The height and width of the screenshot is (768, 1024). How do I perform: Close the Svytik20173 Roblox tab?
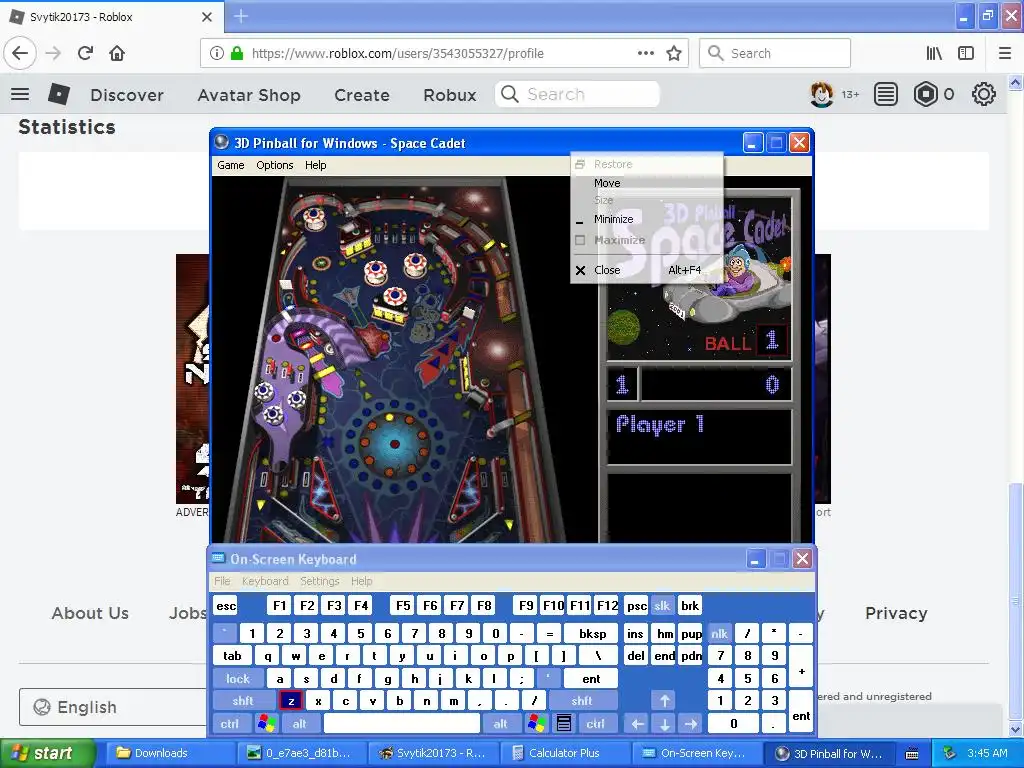(207, 17)
